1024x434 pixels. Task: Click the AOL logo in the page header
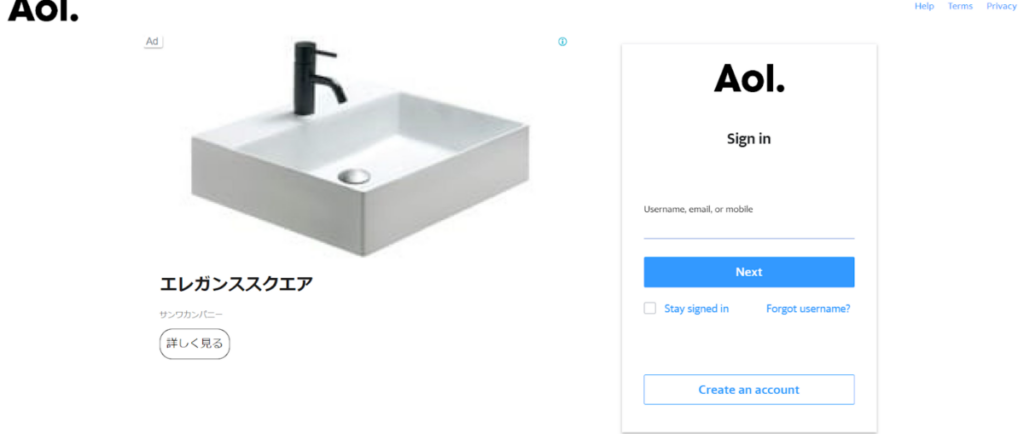[x=43, y=9]
